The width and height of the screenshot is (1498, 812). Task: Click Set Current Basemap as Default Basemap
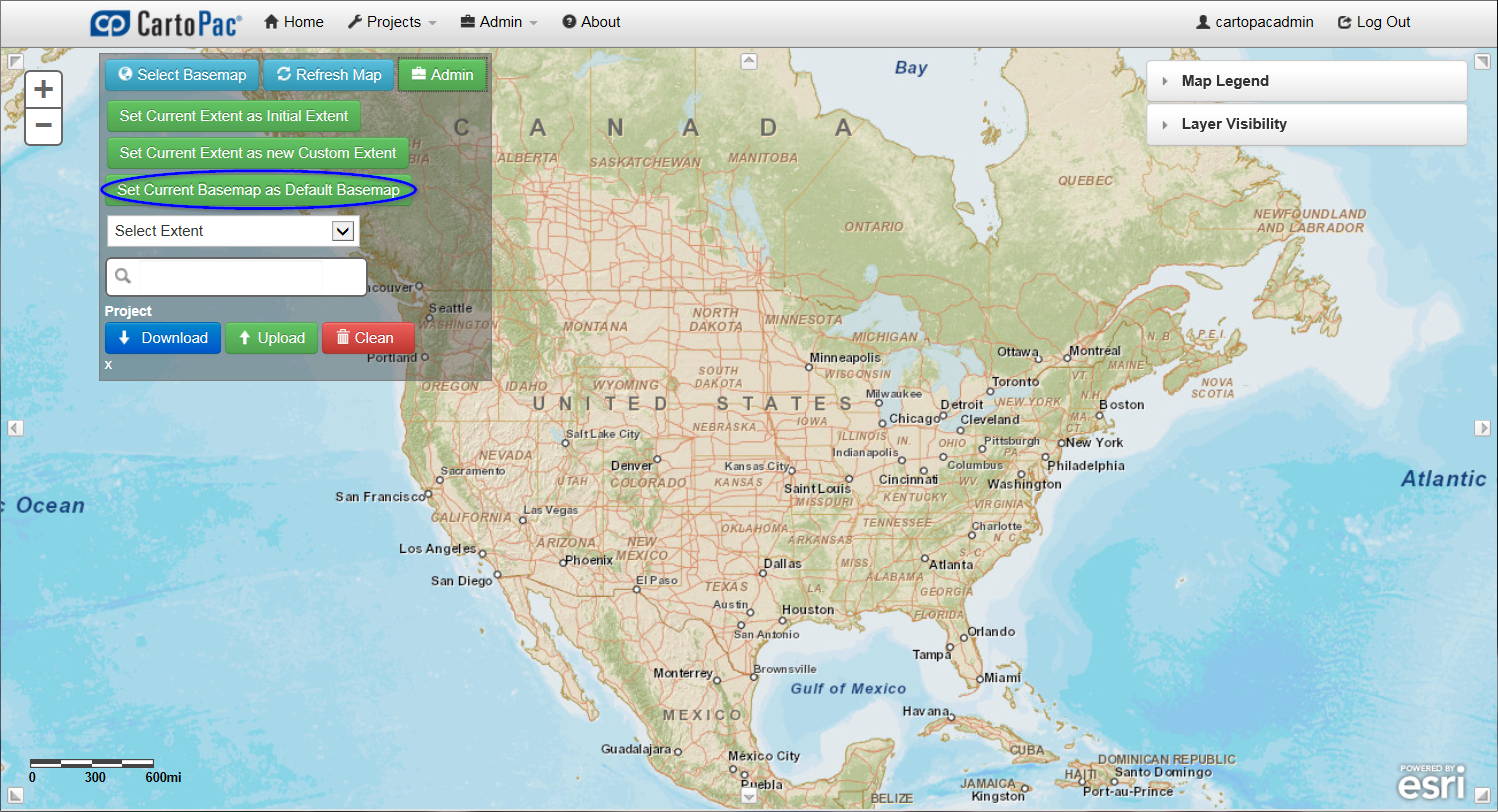tap(258, 188)
